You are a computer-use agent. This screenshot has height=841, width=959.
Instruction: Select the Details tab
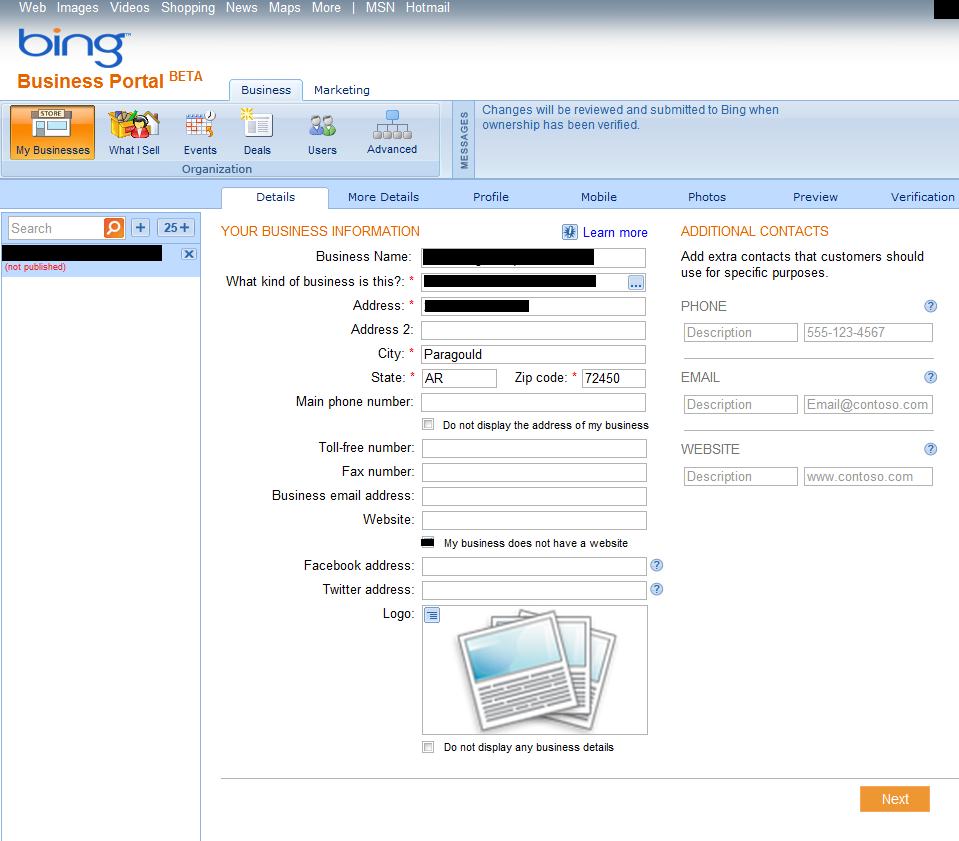pyautogui.click(x=275, y=197)
